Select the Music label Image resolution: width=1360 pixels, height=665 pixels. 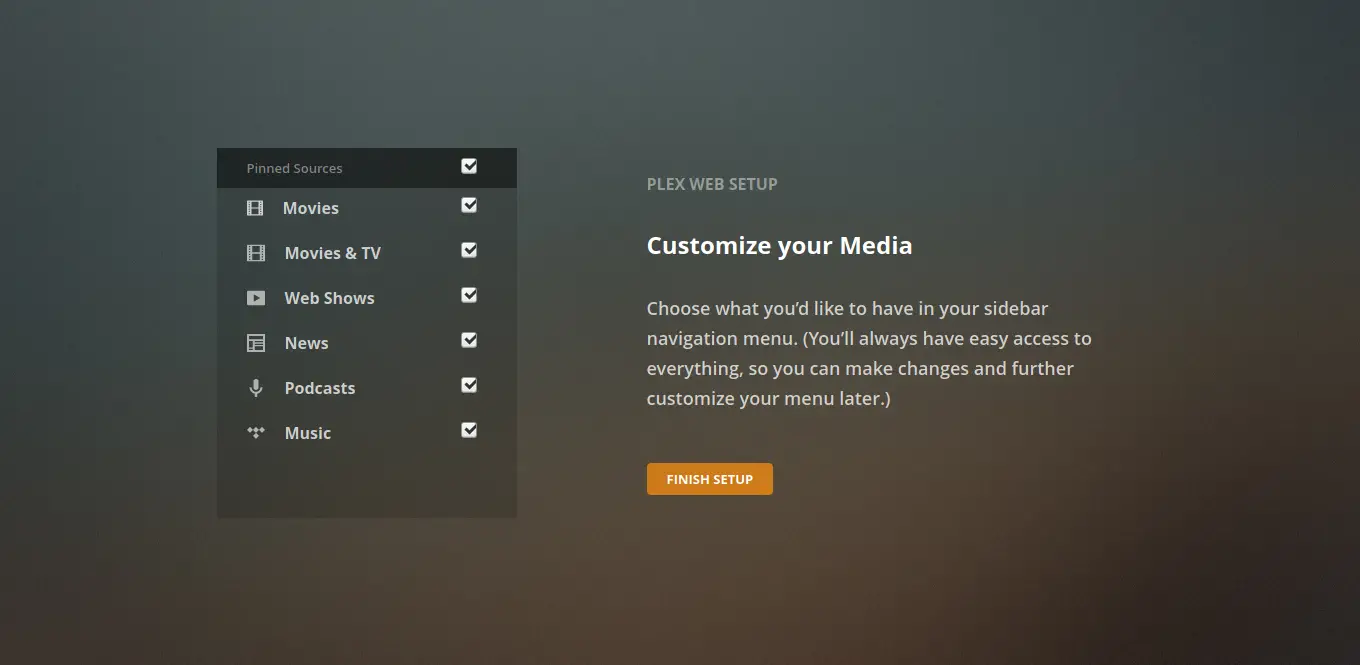point(308,433)
